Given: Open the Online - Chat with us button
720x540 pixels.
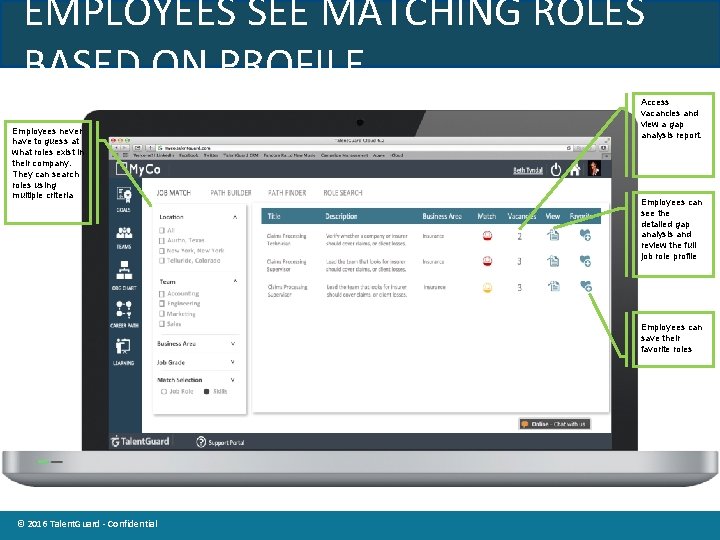Looking at the screenshot, I should (554, 424).
